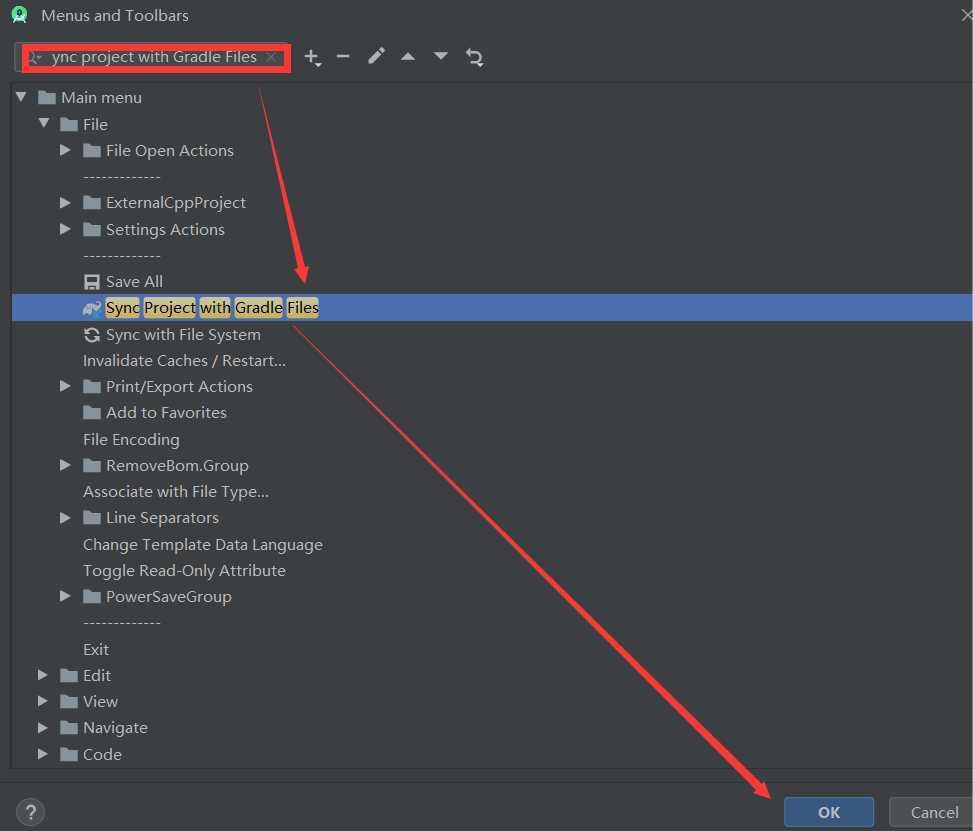This screenshot has height=831, width=973.
Task: Click the Save All disk icon
Action: pos(92,282)
